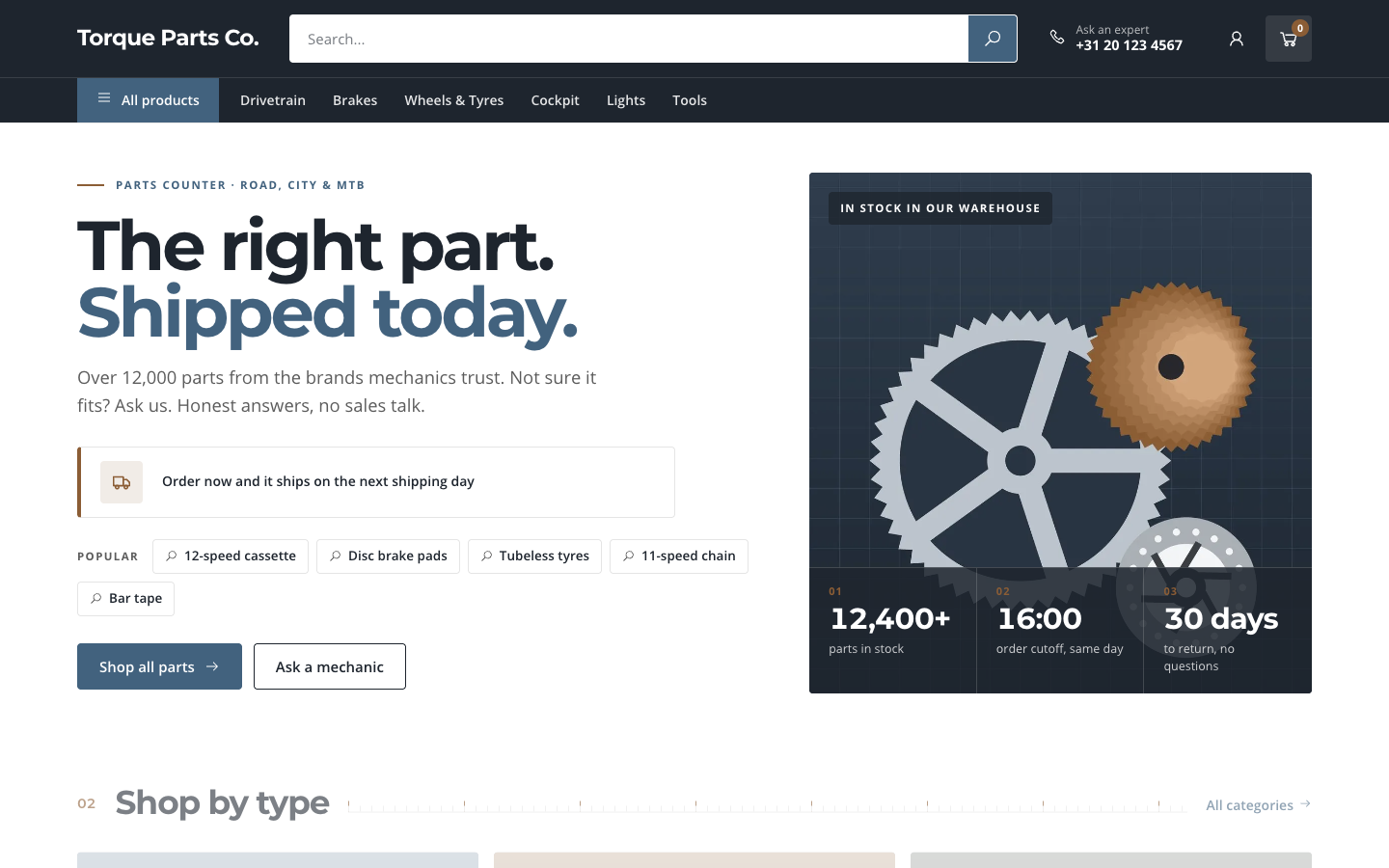
Task: Click the shipping notice banner text
Action: pyautogui.click(x=318, y=481)
